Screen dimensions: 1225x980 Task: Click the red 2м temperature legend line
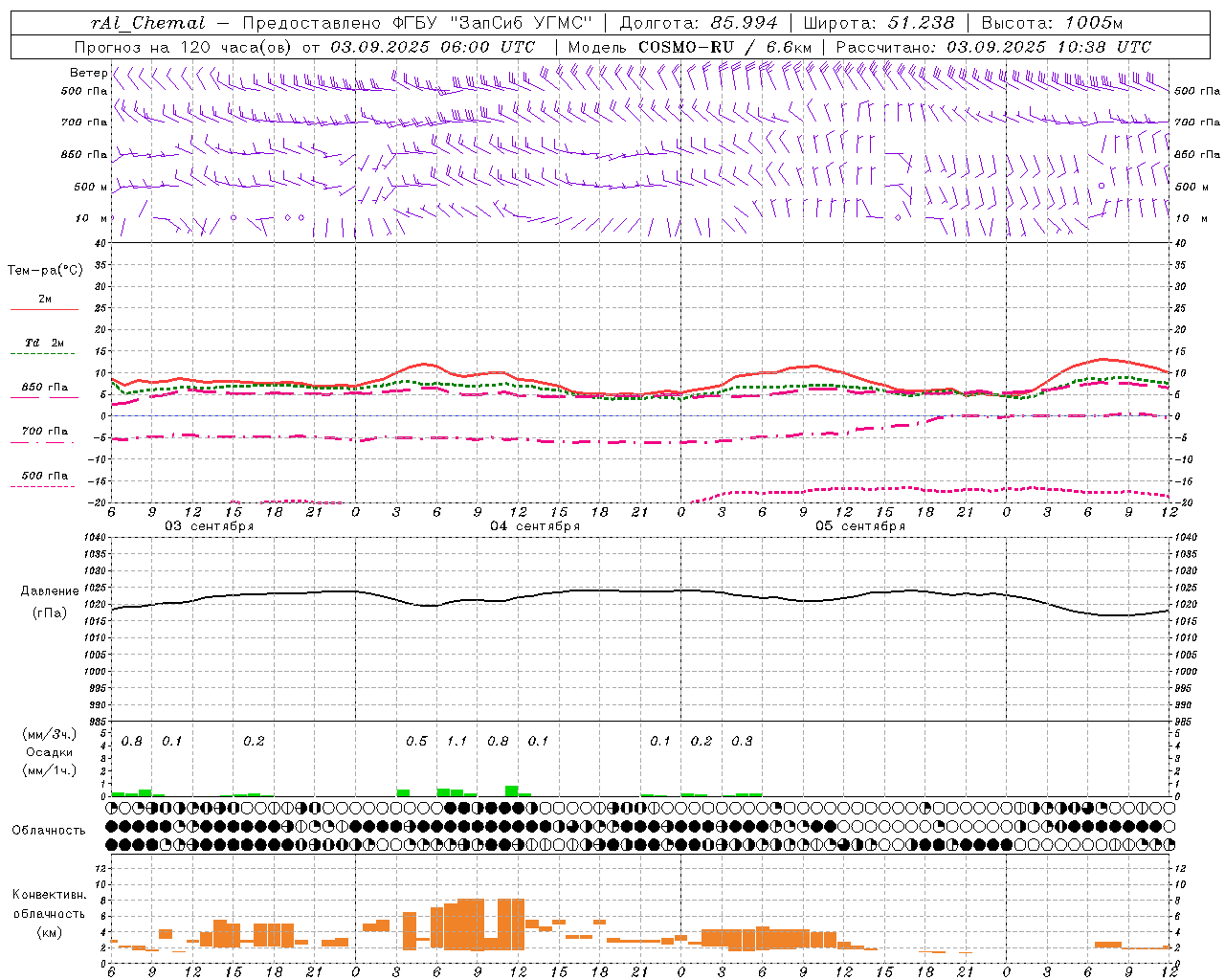coord(44,309)
